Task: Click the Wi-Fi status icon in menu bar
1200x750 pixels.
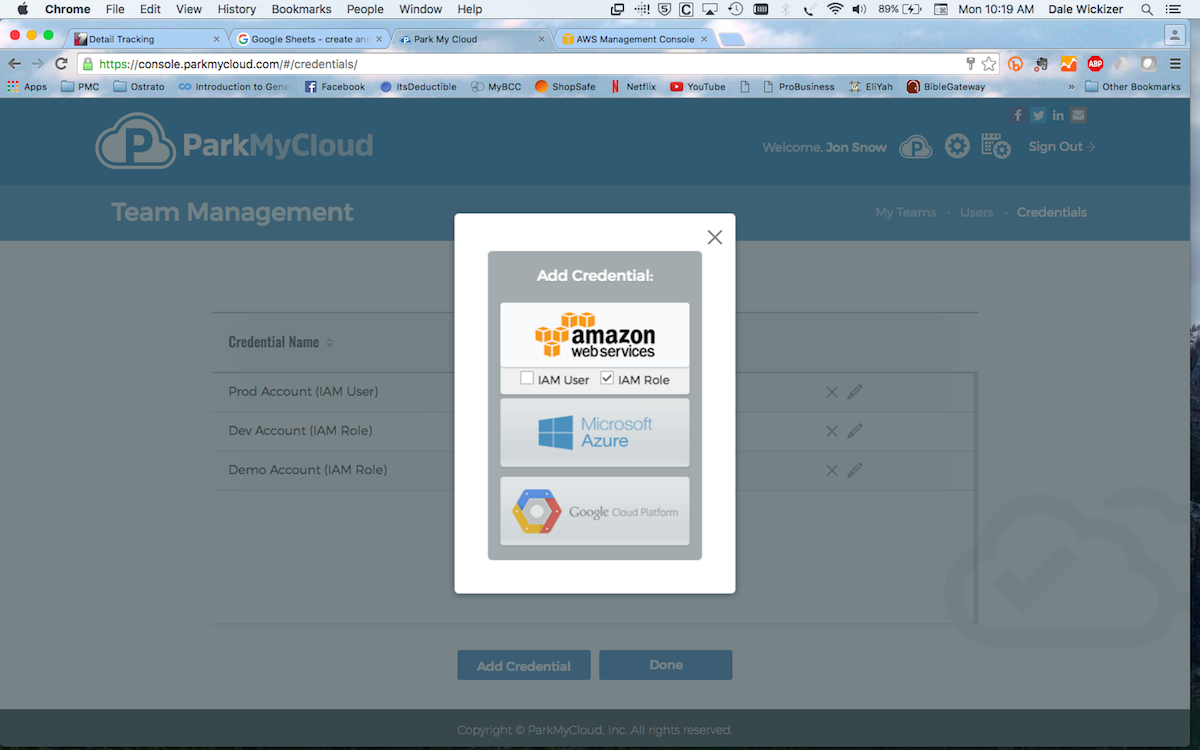Action: [x=835, y=9]
